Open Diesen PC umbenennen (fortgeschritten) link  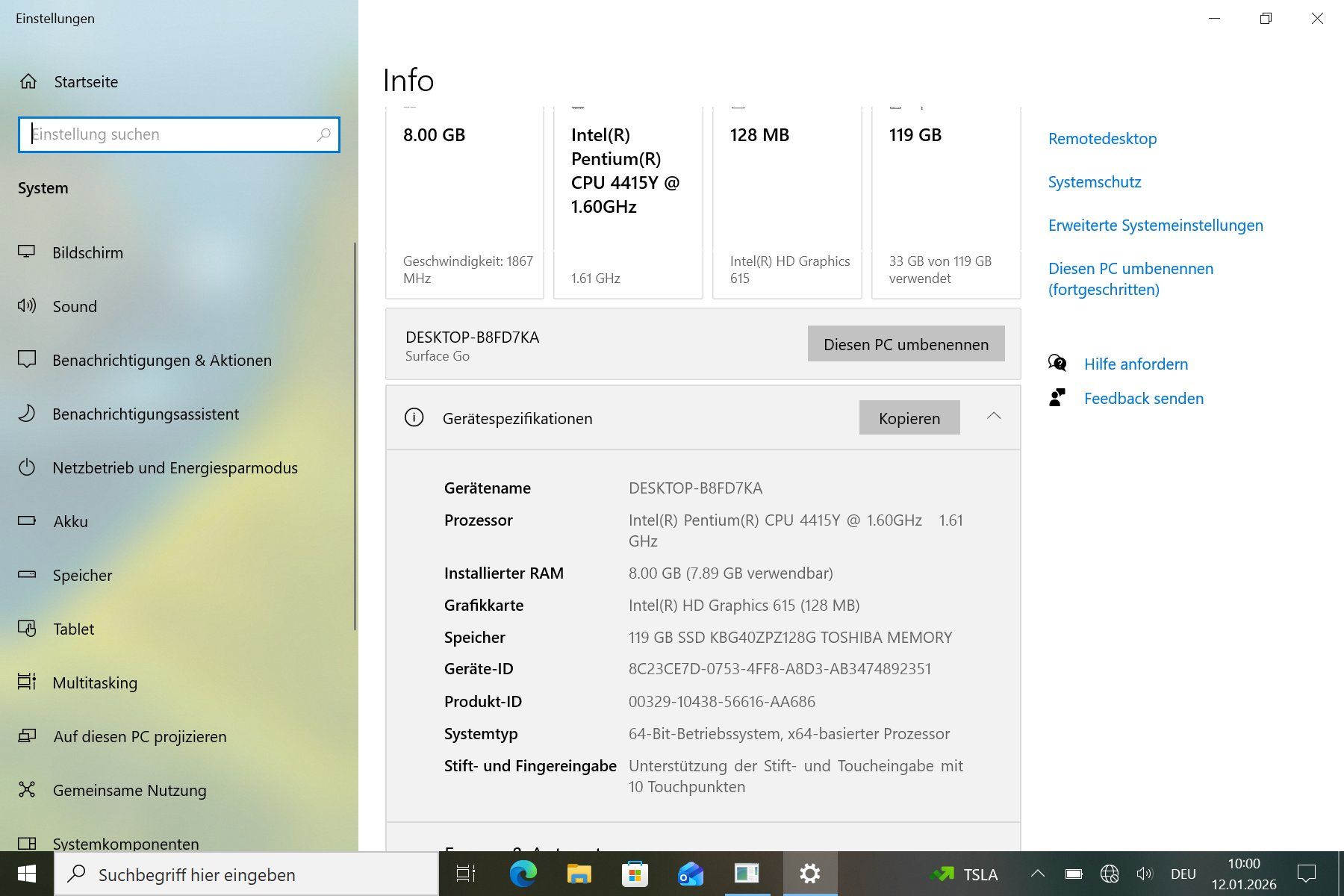coord(1130,279)
